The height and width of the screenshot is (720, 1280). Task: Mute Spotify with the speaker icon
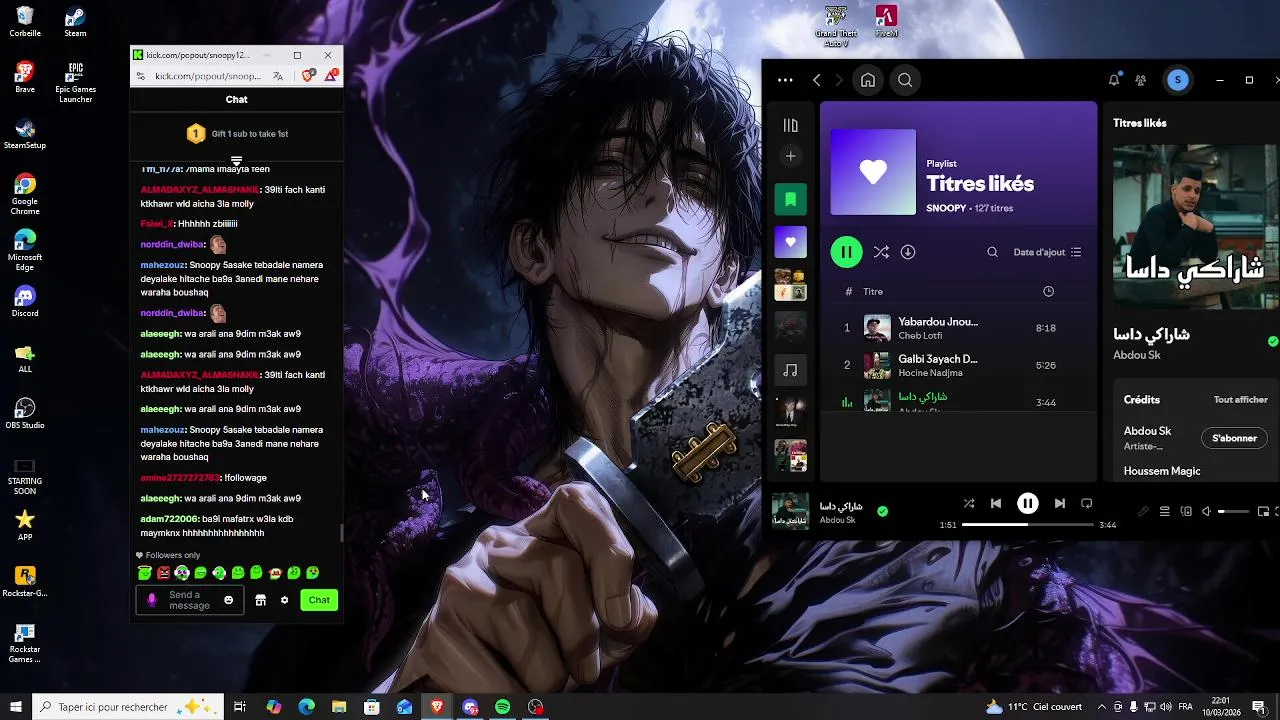point(1206,511)
